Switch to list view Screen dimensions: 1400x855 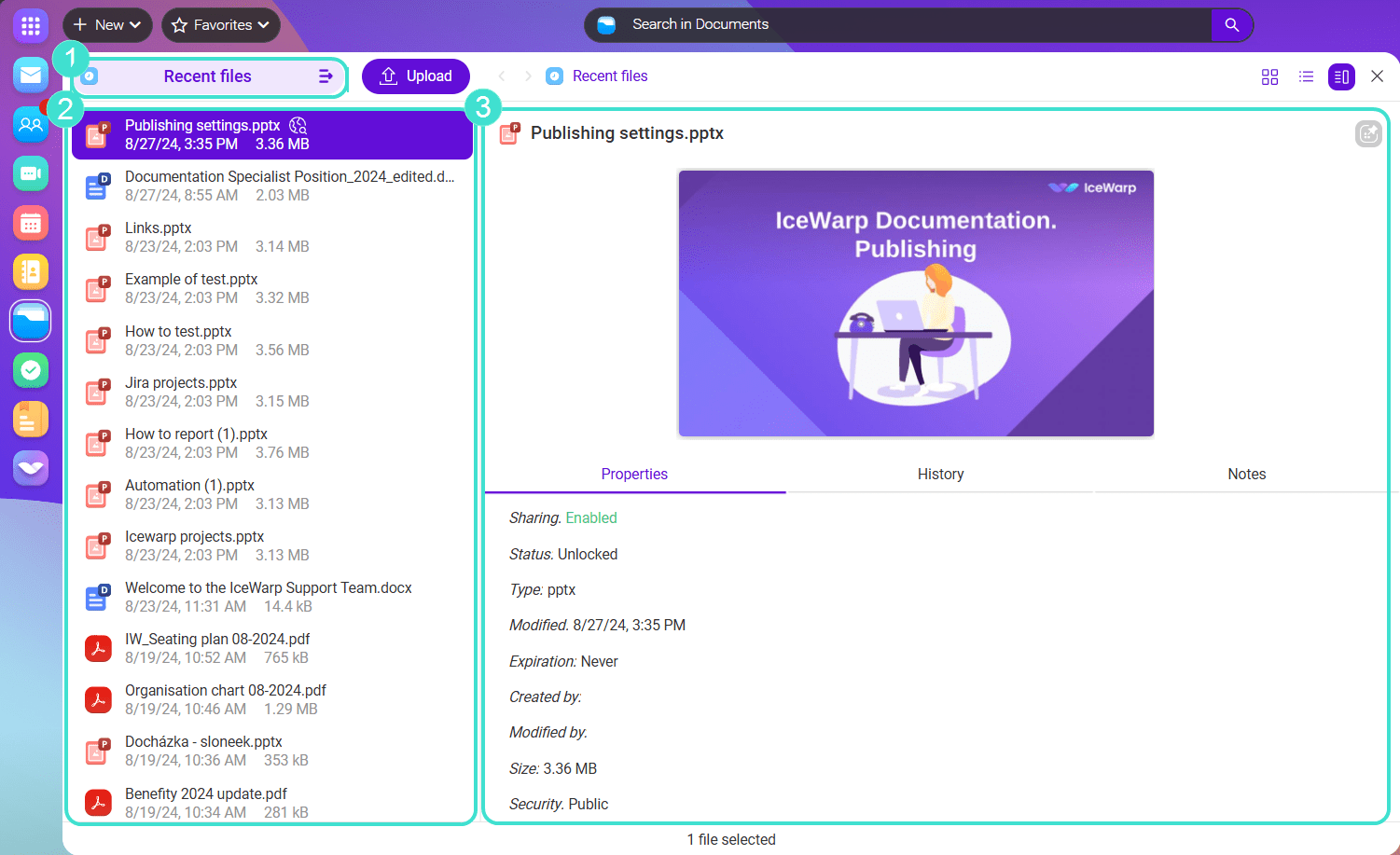(1306, 76)
